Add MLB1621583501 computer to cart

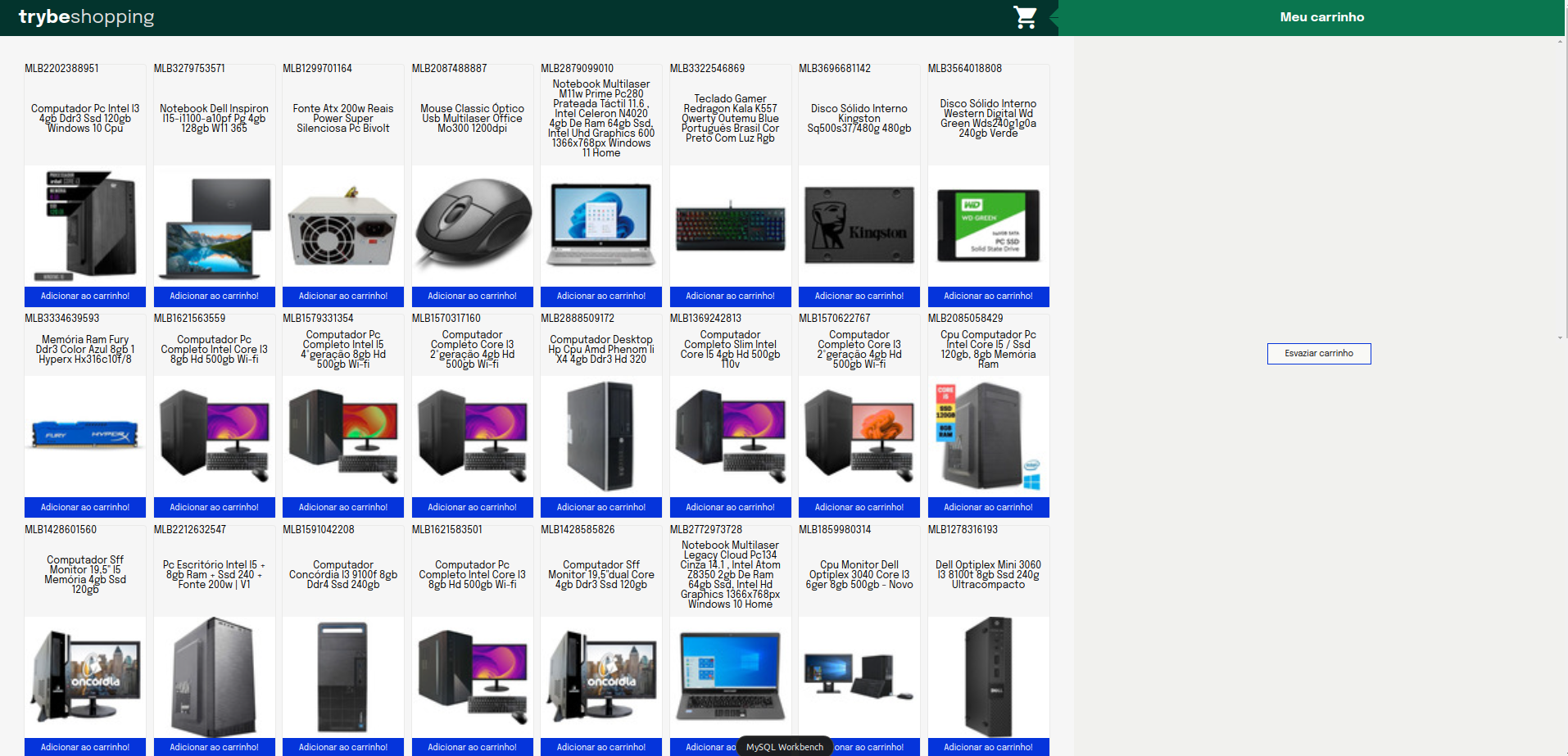472,747
